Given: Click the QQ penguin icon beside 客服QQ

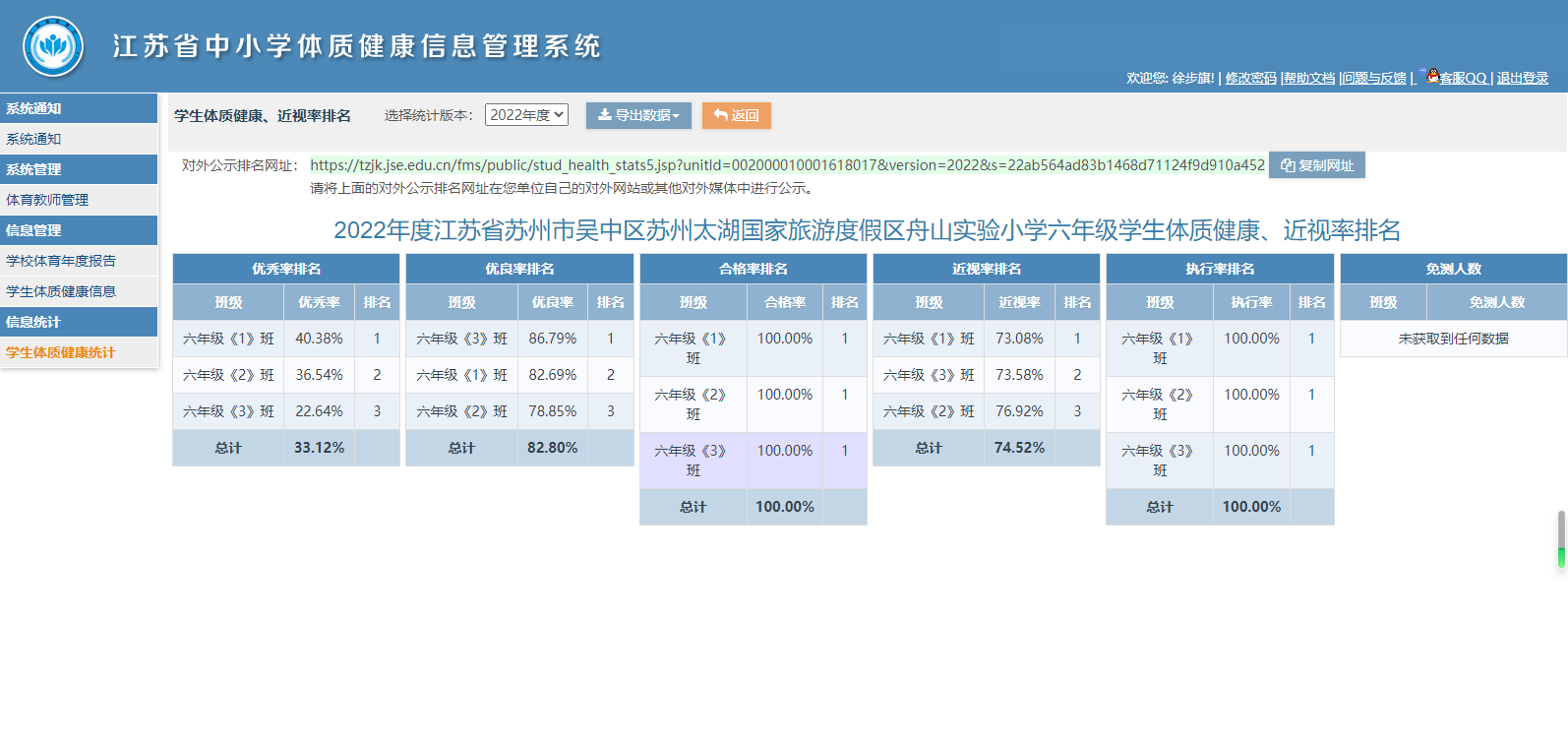Looking at the screenshot, I should pyautogui.click(x=1432, y=76).
